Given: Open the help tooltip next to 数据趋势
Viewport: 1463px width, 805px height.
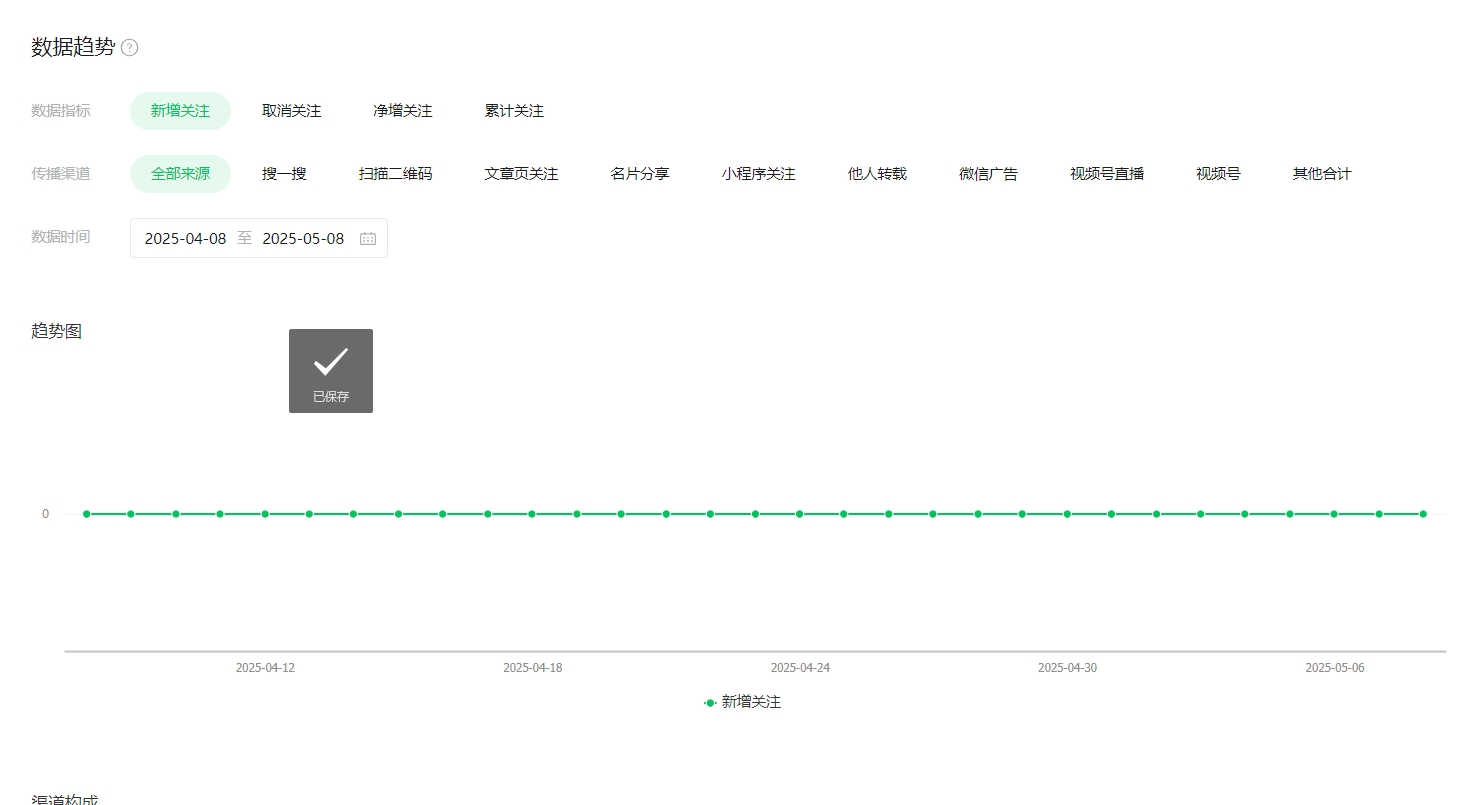Looking at the screenshot, I should pyautogui.click(x=129, y=48).
